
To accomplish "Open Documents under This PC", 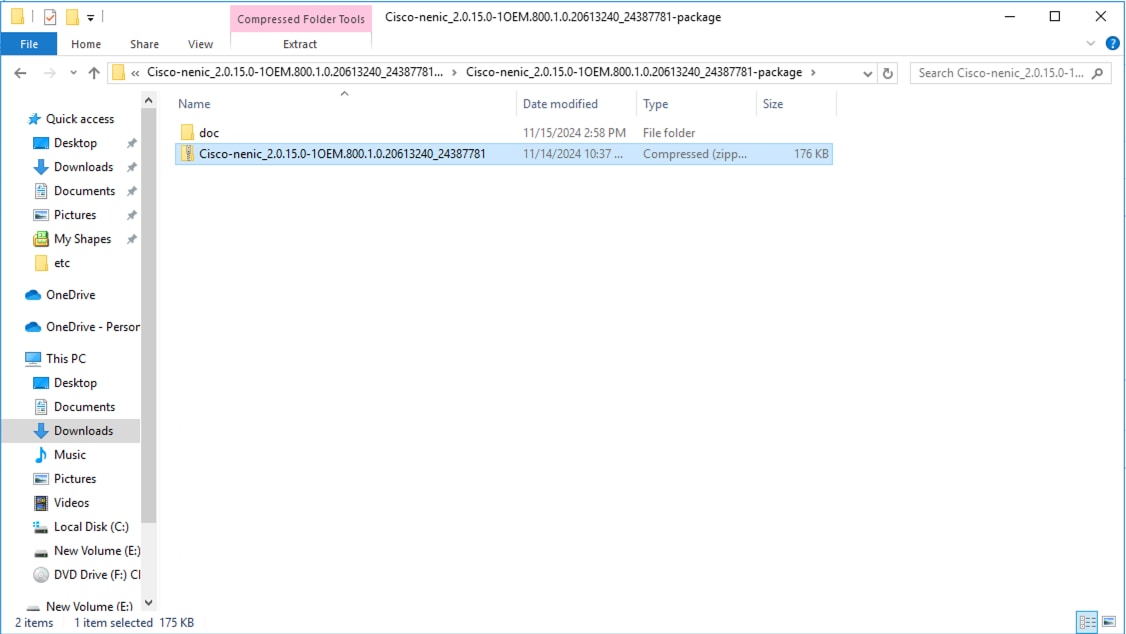I will 84,406.
